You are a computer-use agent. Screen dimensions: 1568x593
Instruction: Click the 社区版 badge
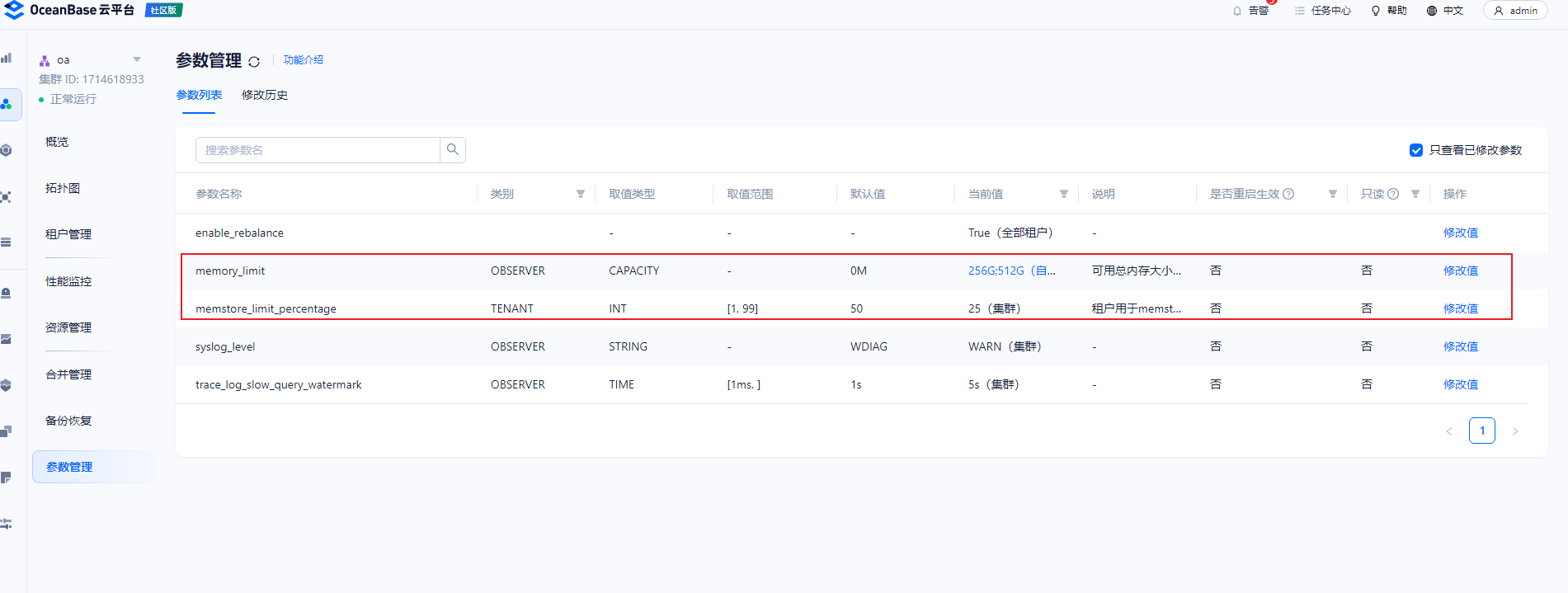pyautogui.click(x=163, y=10)
